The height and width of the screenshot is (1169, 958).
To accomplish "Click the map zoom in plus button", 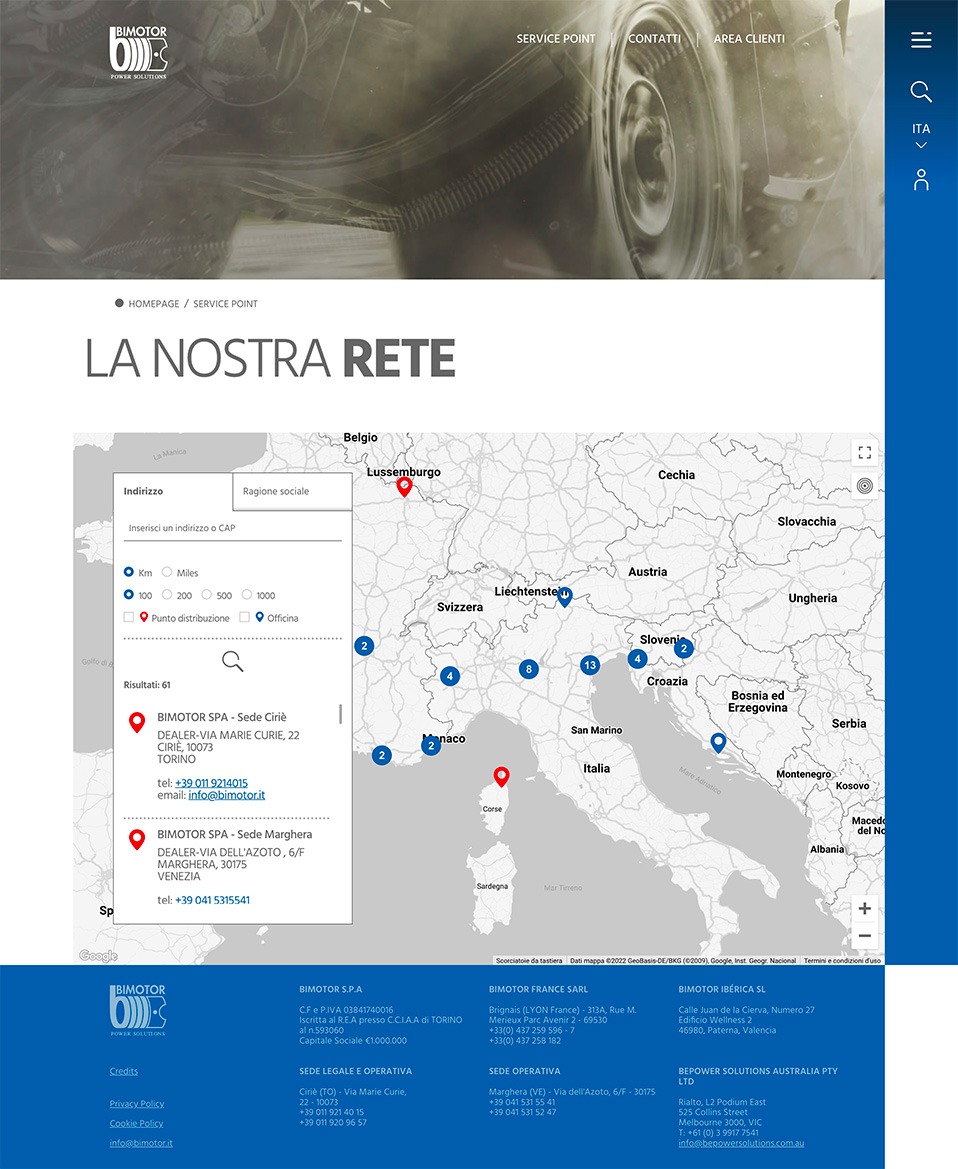I will (864, 909).
